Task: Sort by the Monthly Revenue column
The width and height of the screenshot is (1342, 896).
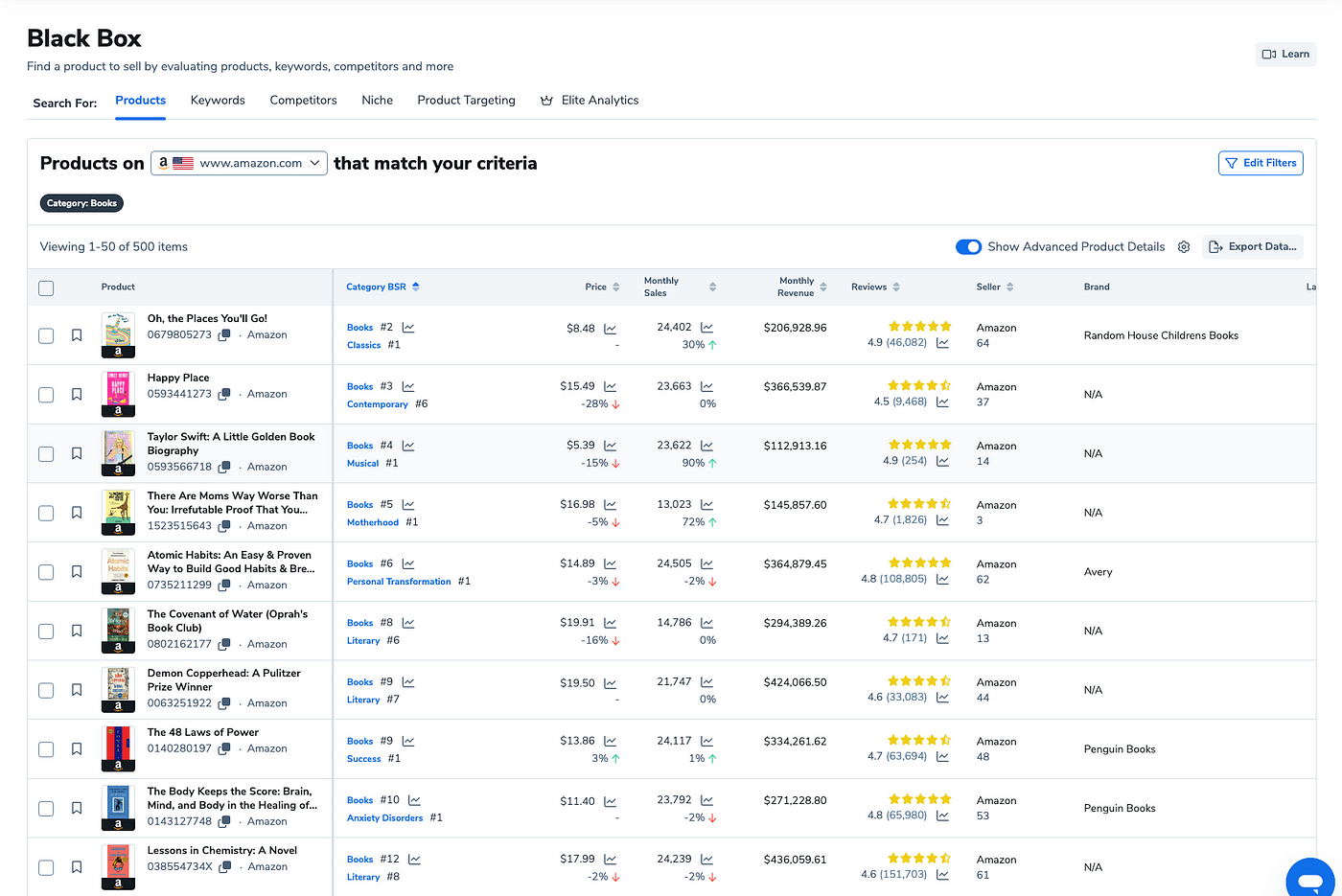Action: click(802, 287)
